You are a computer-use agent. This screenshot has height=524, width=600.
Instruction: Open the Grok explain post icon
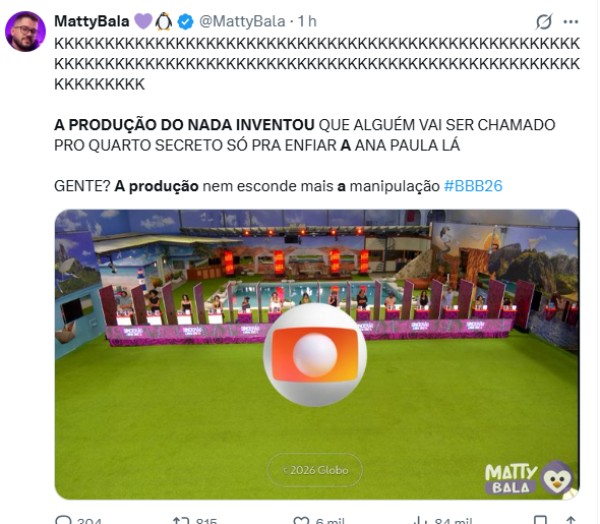(x=544, y=21)
